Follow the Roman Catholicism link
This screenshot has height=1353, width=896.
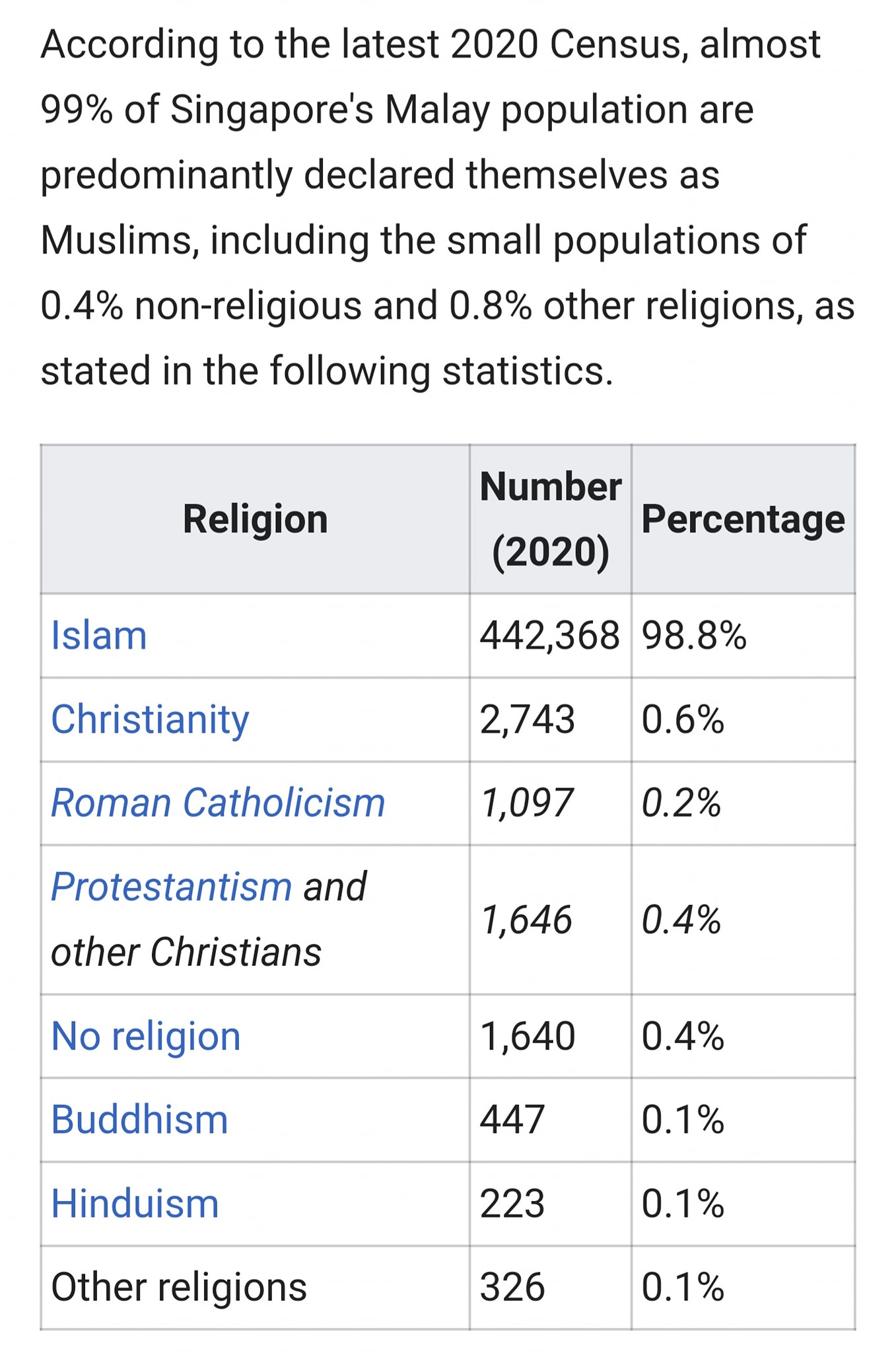pyautogui.click(x=218, y=803)
